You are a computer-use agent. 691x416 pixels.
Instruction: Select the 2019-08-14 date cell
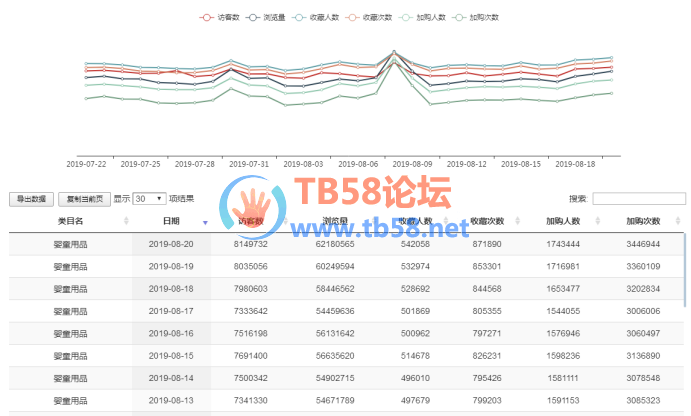pyautogui.click(x=171, y=378)
